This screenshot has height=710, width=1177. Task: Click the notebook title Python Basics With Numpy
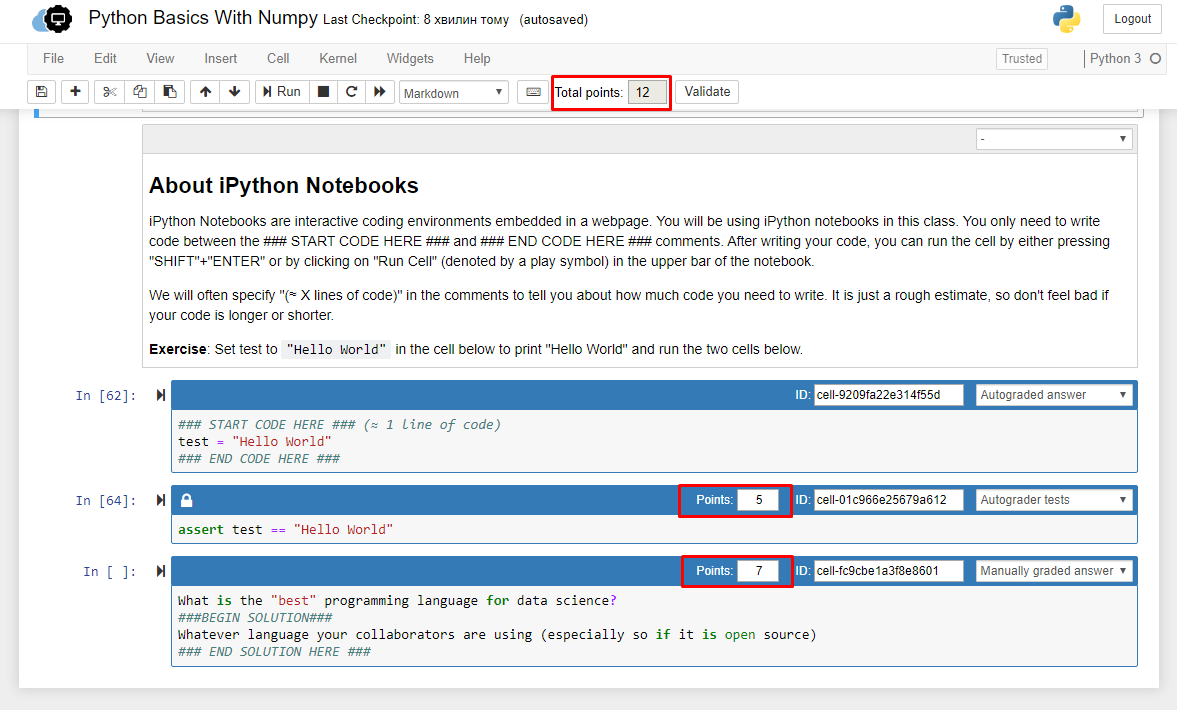203,18
